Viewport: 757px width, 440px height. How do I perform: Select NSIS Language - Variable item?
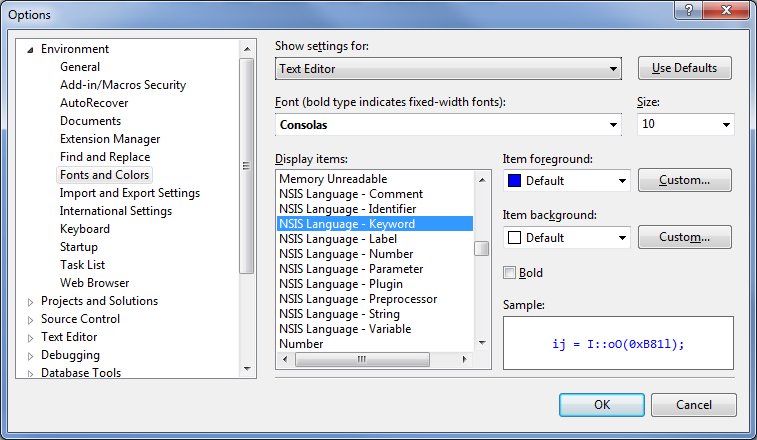[x=375, y=328]
